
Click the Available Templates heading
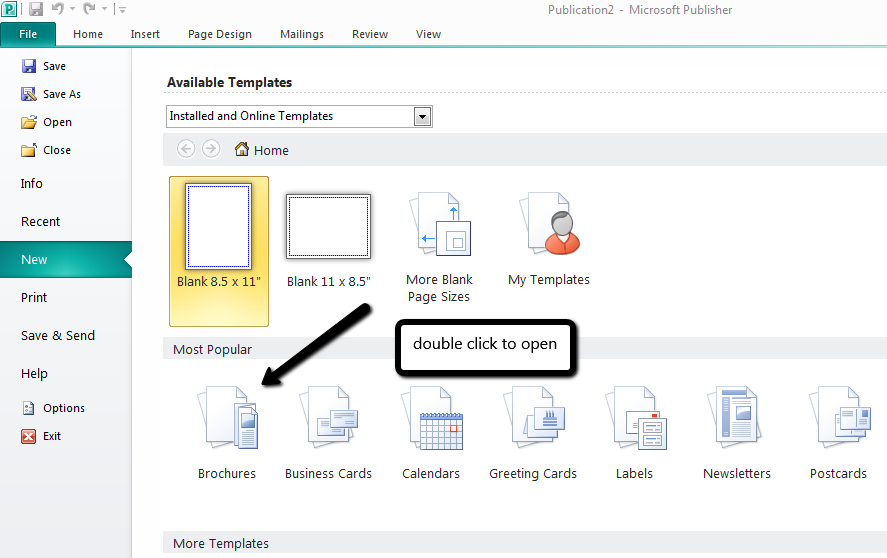229,83
